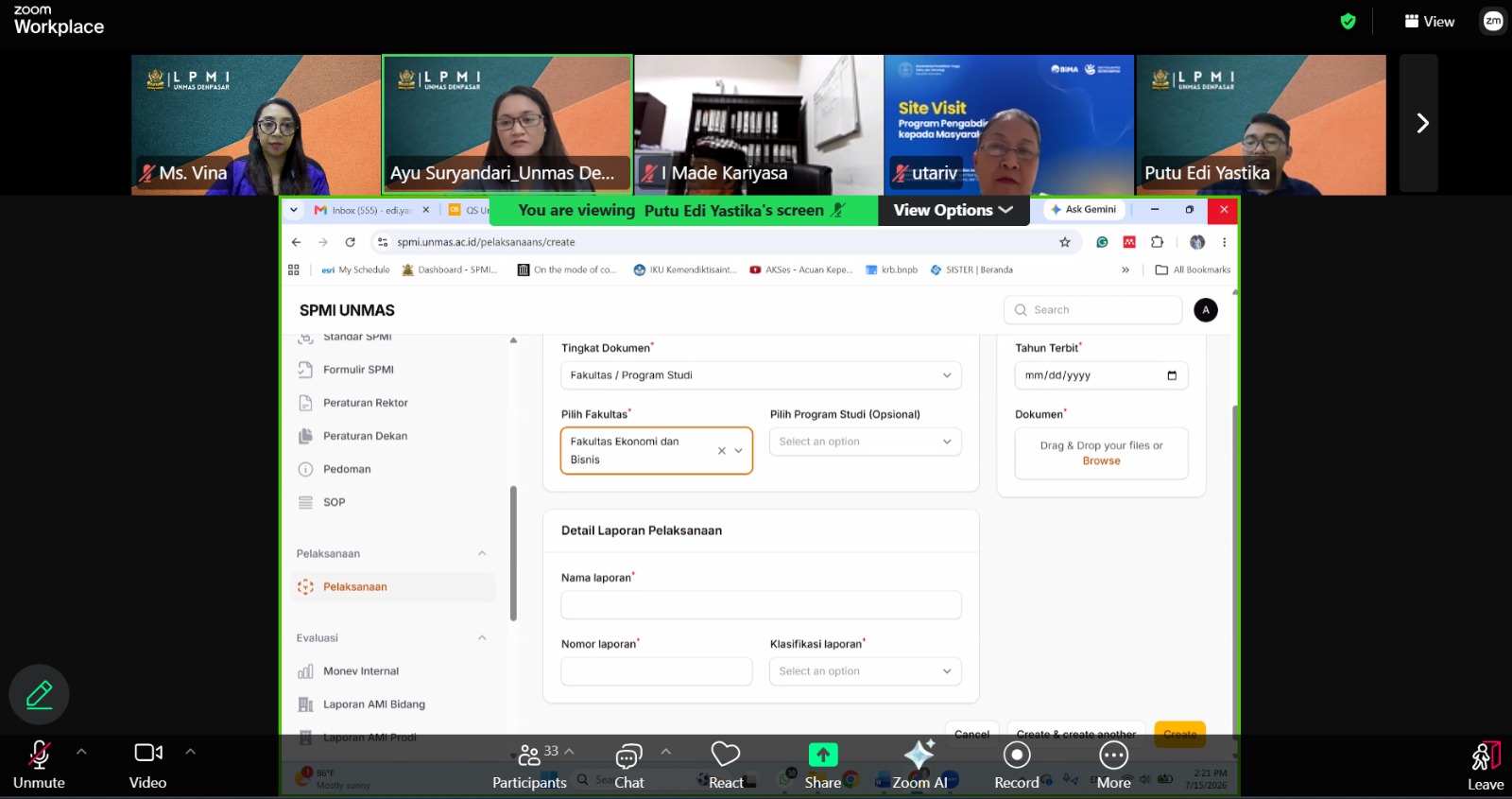This screenshot has width=1512, height=799.
Task: Start recording the meeting
Action: (x=1017, y=764)
